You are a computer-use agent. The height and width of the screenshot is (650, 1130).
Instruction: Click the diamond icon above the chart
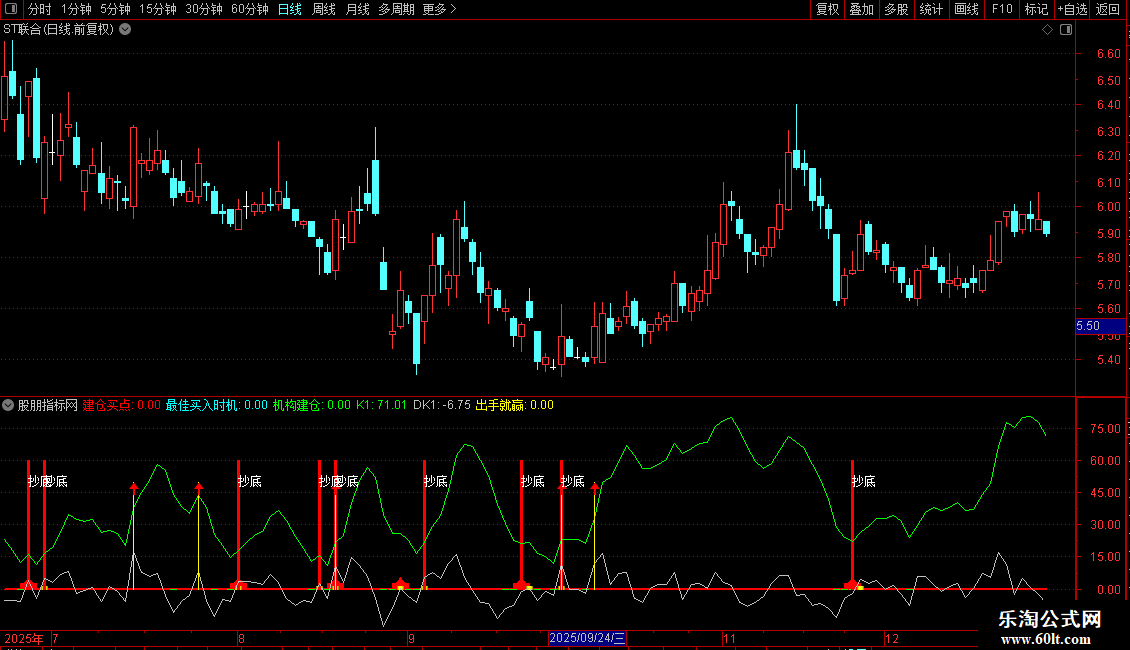pyautogui.click(x=1048, y=30)
